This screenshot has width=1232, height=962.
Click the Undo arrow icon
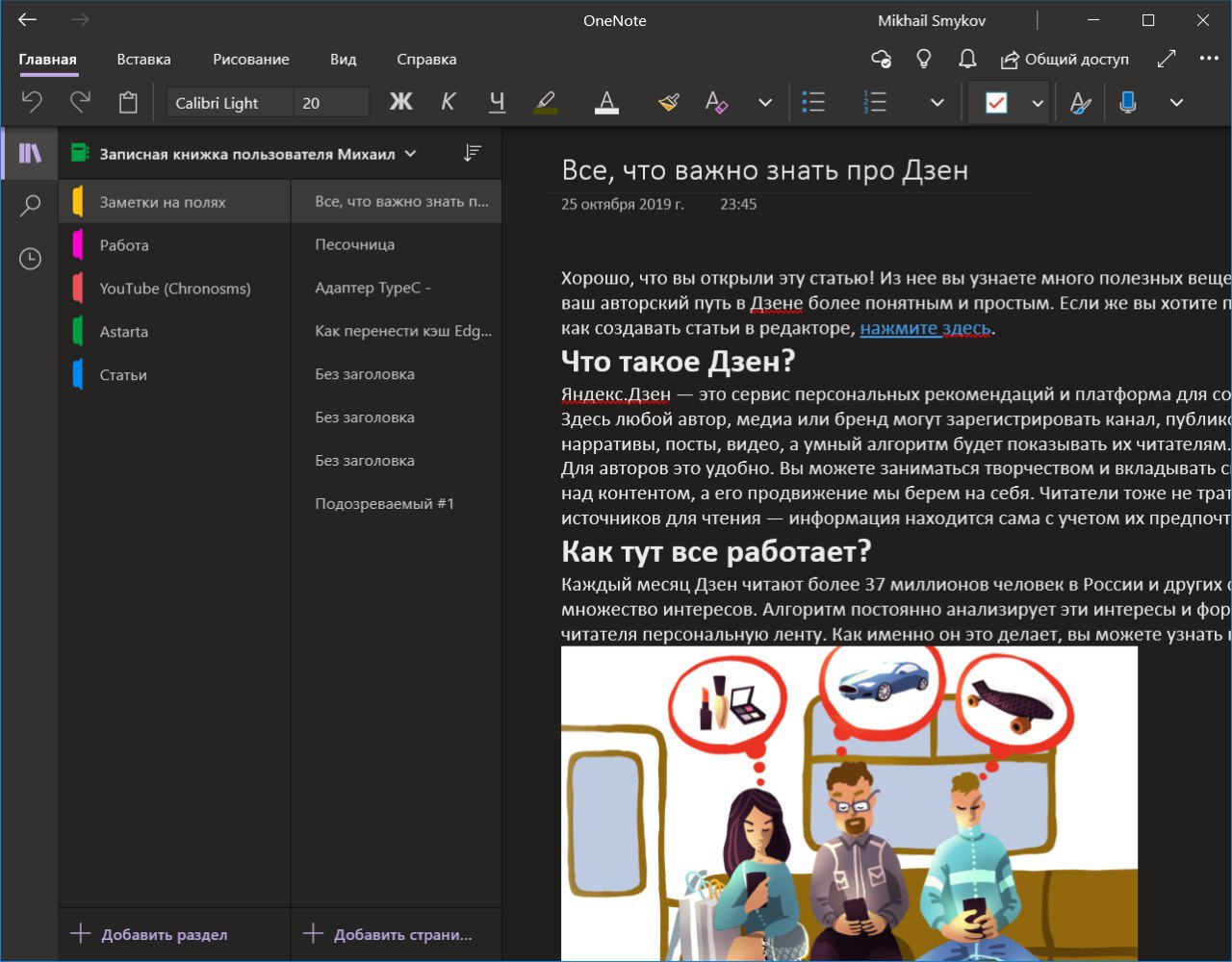pos(32,102)
